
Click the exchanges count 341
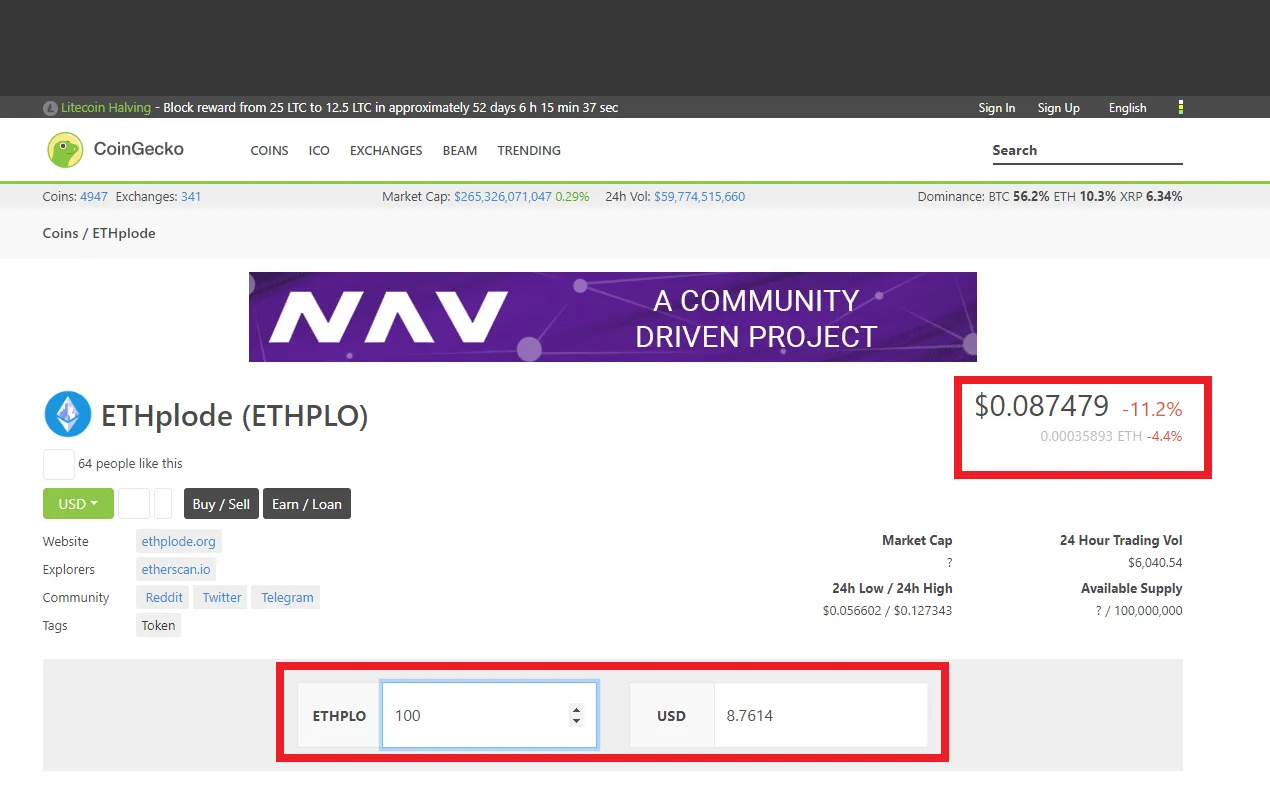tap(191, 197)
